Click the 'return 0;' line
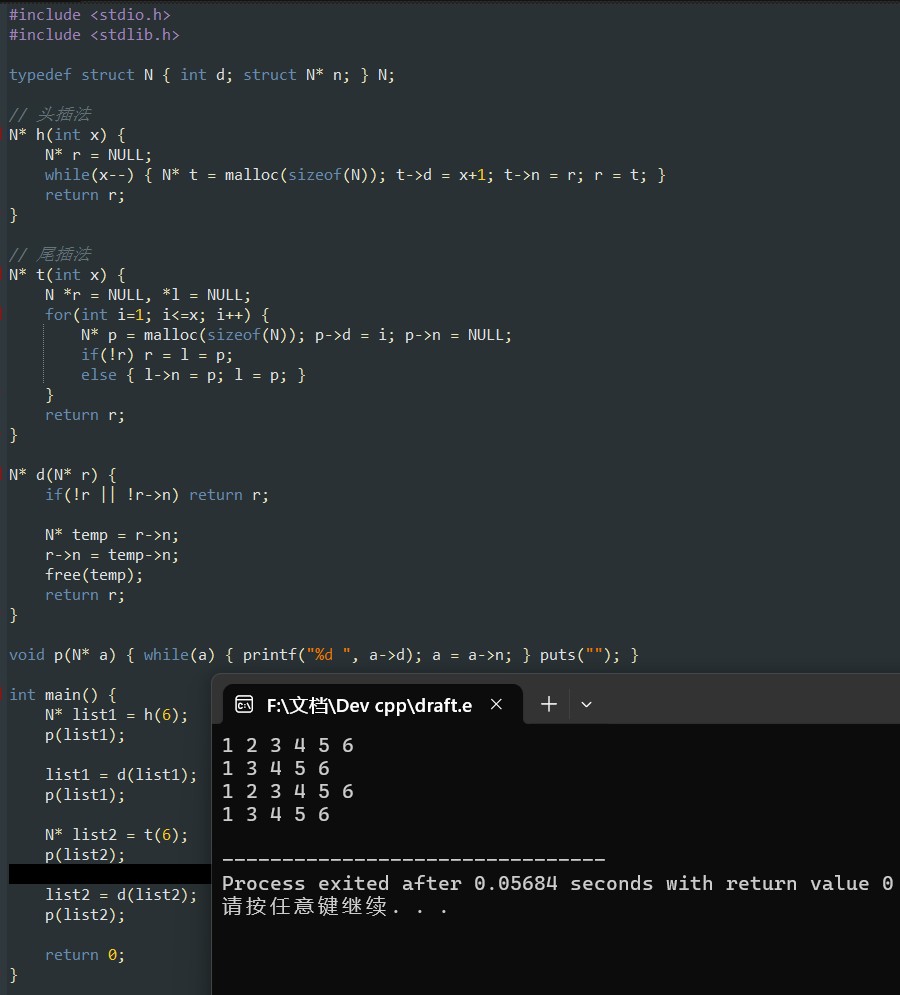The width and height of the screenshot is (900, 995). (x=84, y=955)
